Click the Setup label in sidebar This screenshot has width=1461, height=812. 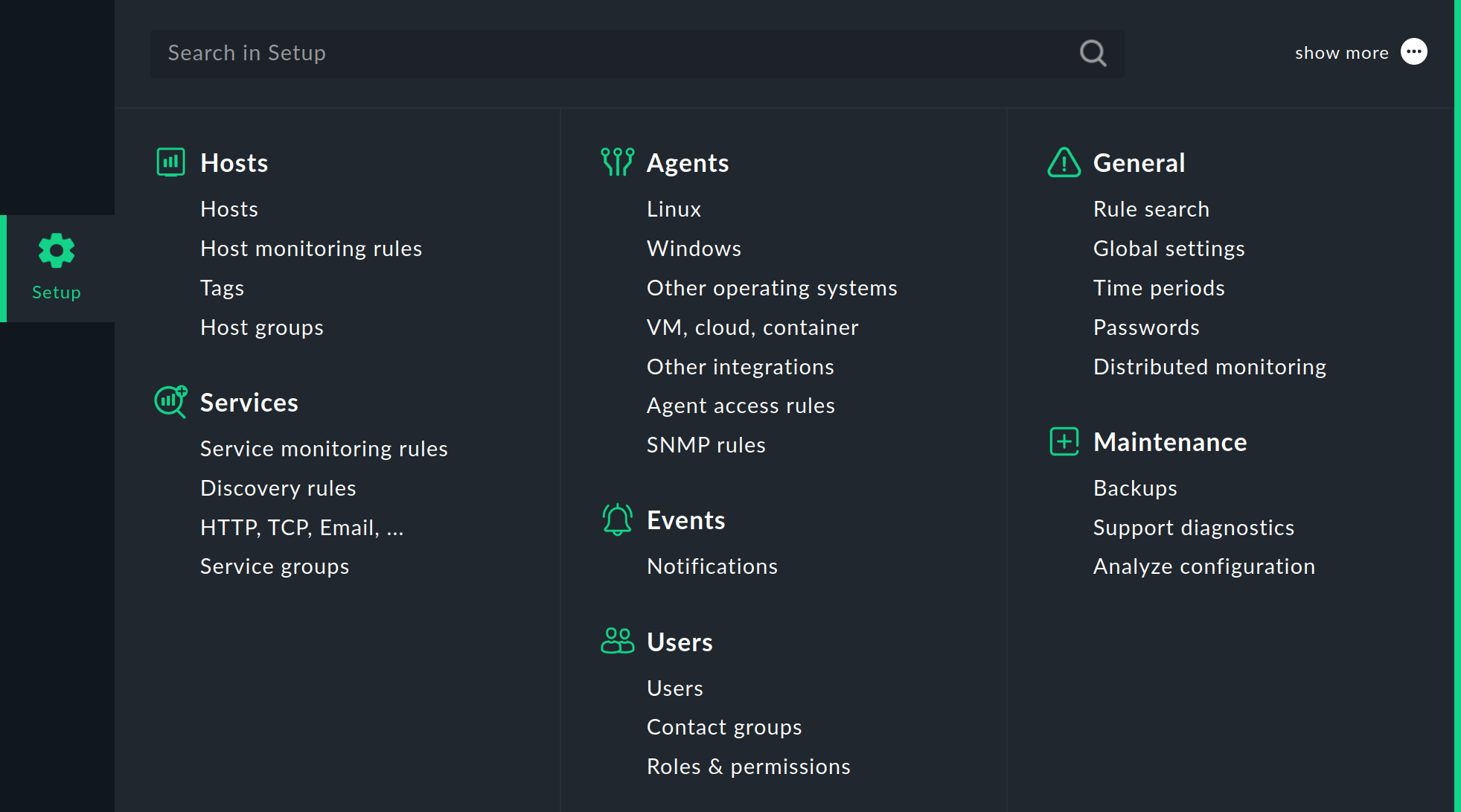[57, 292]
